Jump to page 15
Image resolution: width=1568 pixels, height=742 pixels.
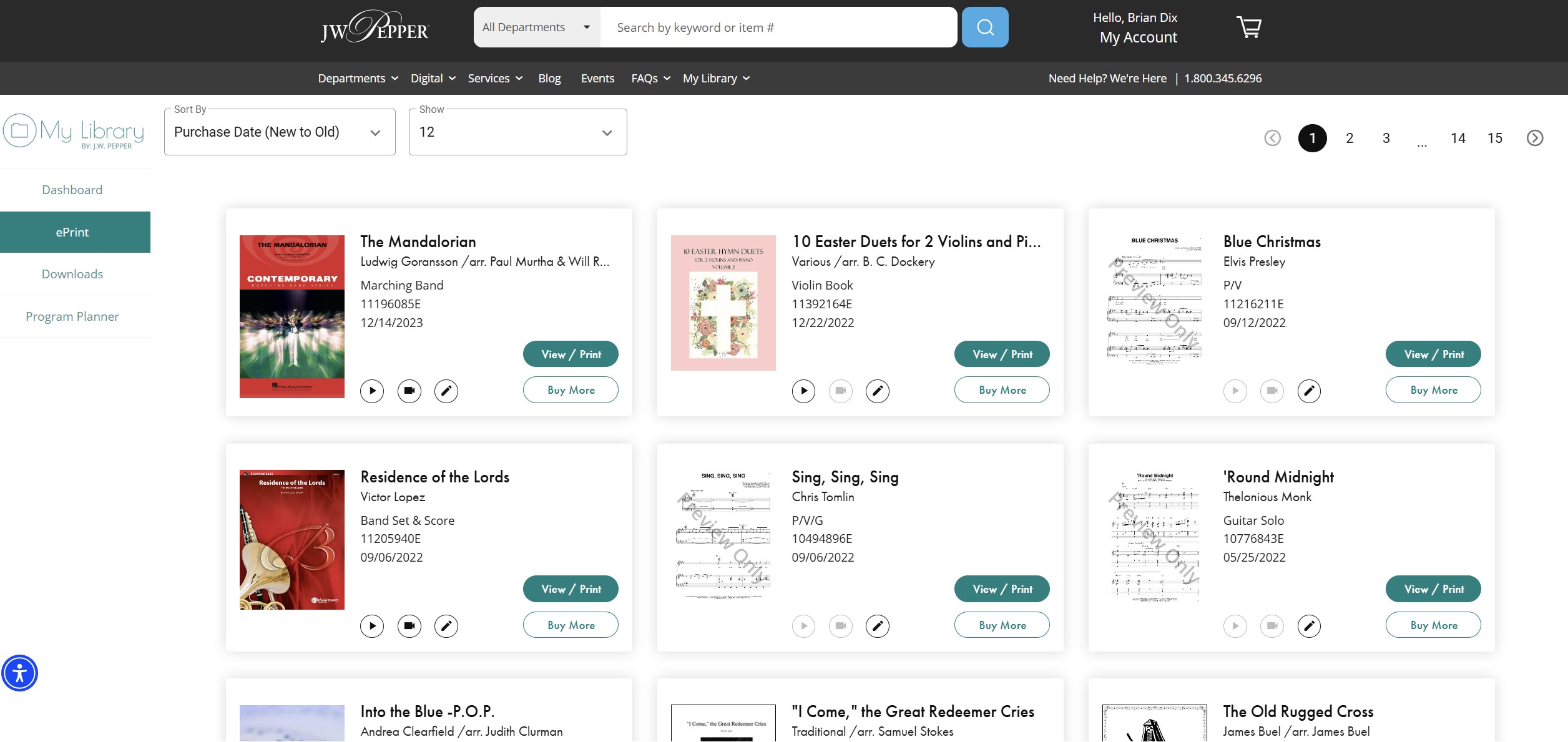point(1495,138)
